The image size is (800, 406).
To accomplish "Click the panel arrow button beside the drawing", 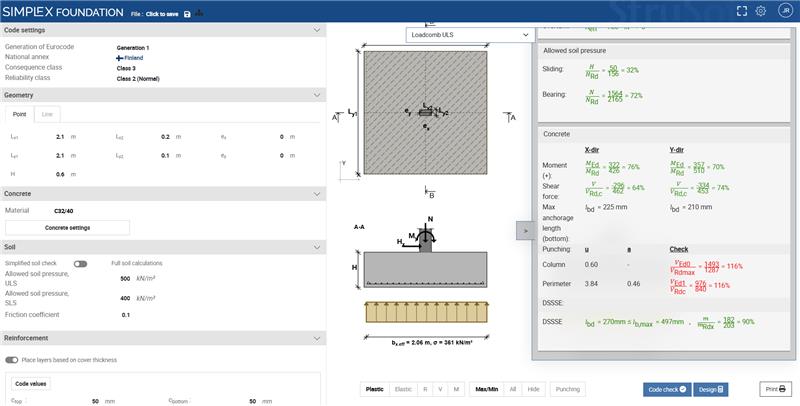I will 525,230.
